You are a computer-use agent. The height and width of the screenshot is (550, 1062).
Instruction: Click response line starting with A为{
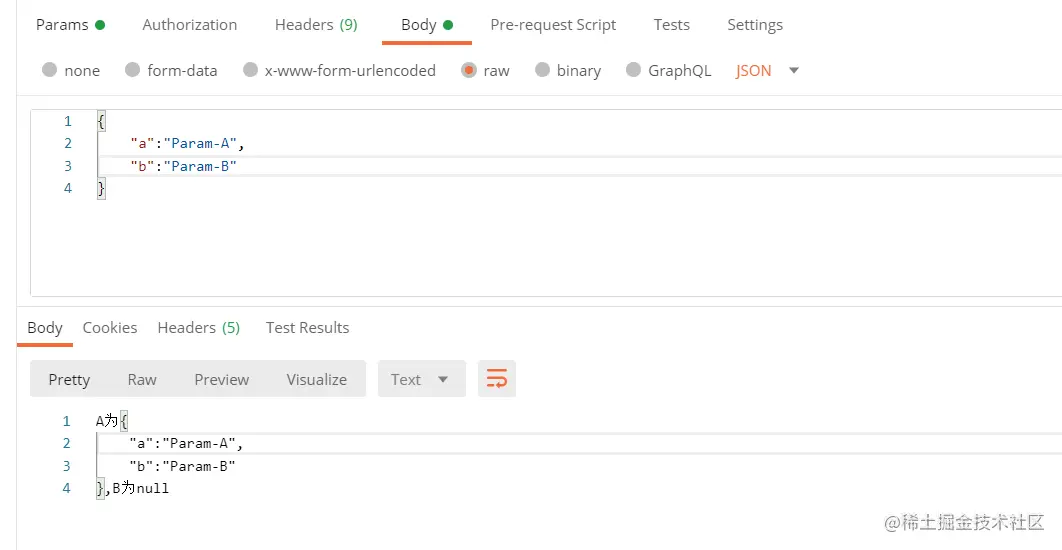click(x=112, y=421)
